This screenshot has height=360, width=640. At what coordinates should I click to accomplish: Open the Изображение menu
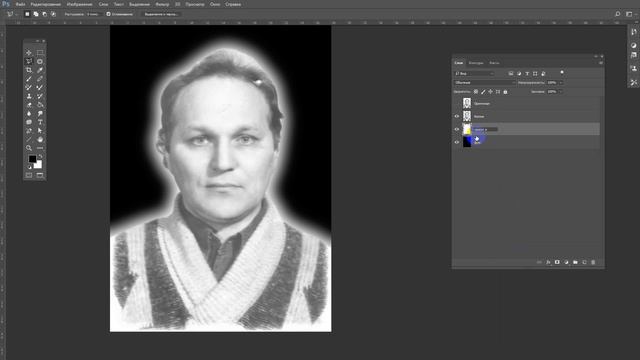click(80, 4)
